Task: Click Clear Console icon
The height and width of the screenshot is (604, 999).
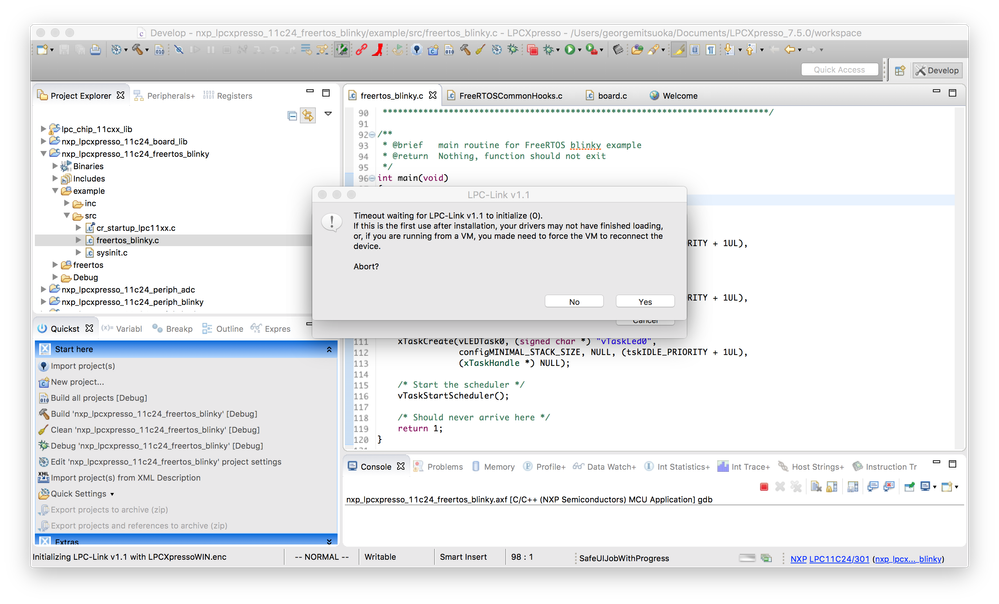Action: pos(816,487)
